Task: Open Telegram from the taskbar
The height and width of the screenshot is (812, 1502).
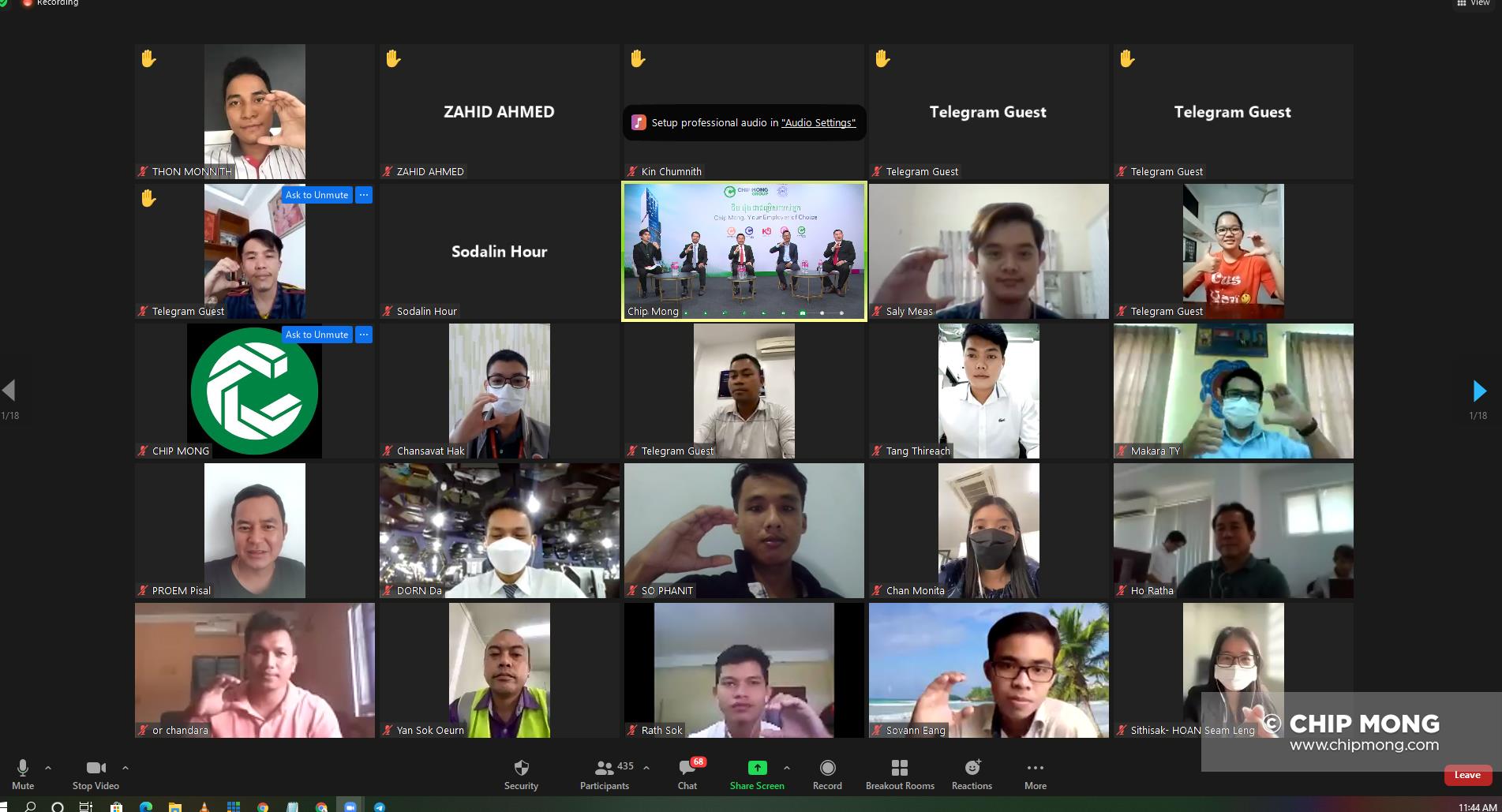Action: [380, 806]
